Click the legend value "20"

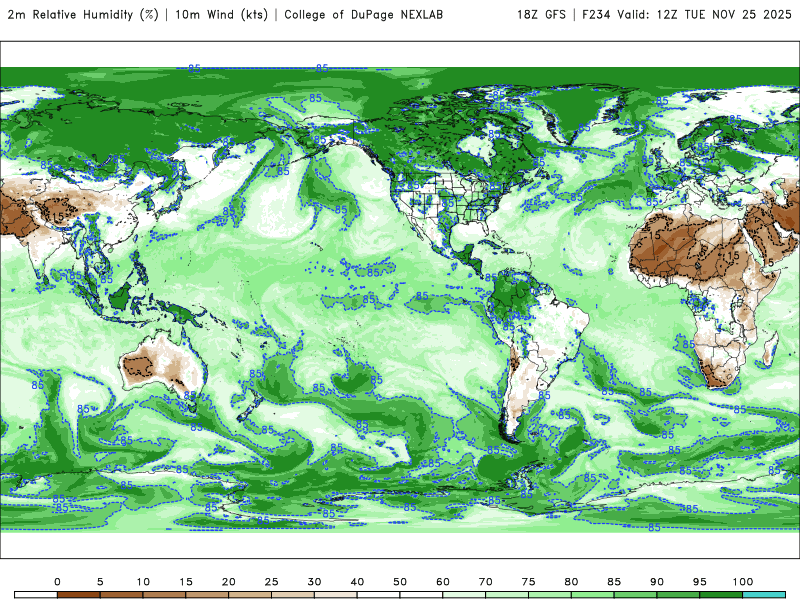pyautogui.click(x=229, y=582)
